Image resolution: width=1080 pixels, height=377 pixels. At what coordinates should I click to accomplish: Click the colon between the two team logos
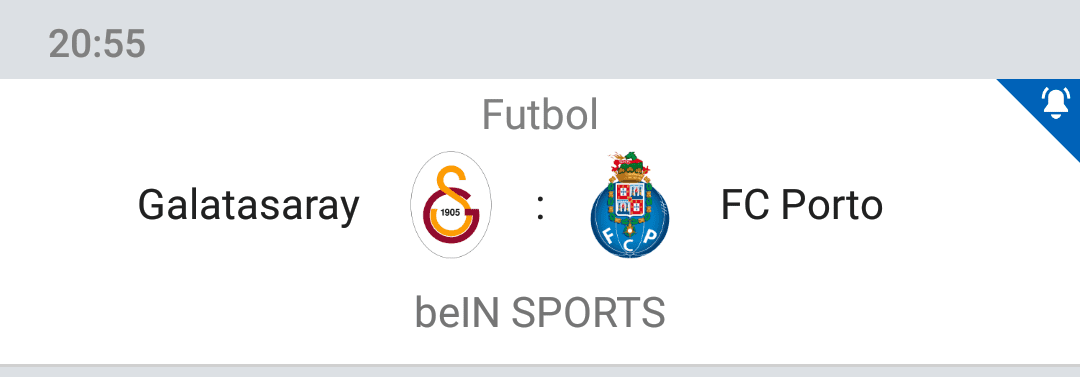click(541, 207)
